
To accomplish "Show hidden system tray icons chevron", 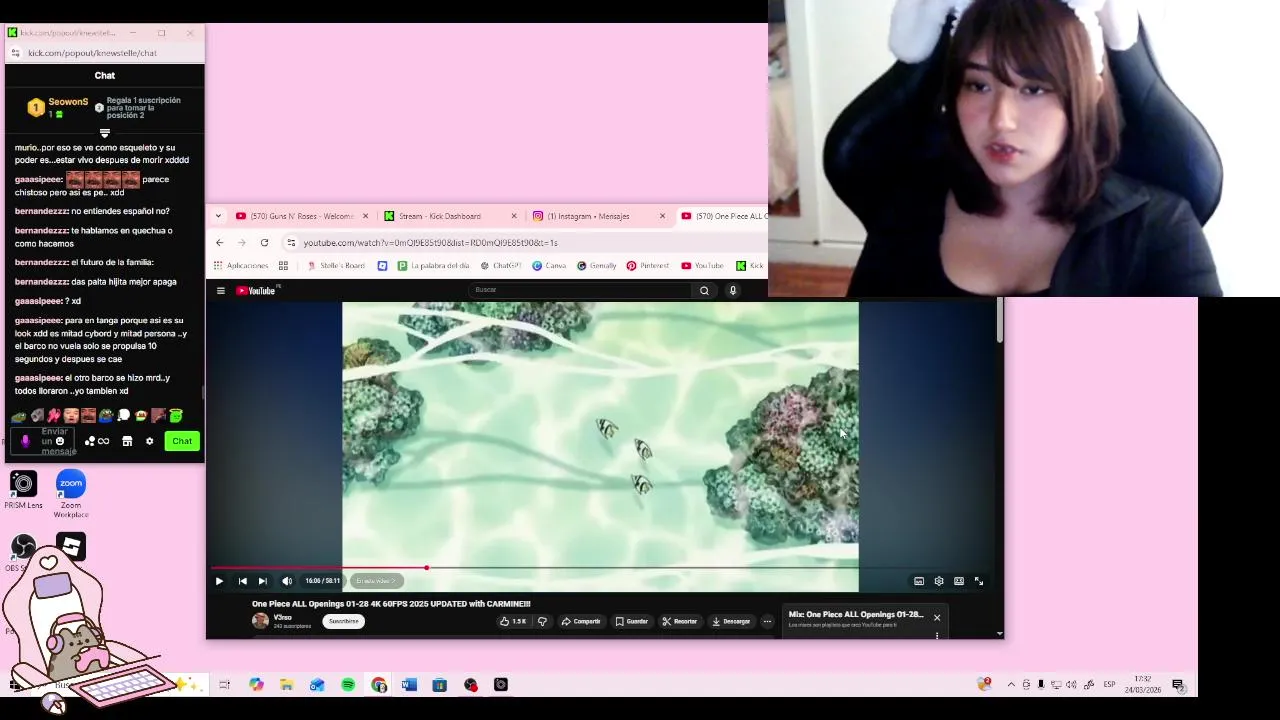I will [x=1011, y=685].
